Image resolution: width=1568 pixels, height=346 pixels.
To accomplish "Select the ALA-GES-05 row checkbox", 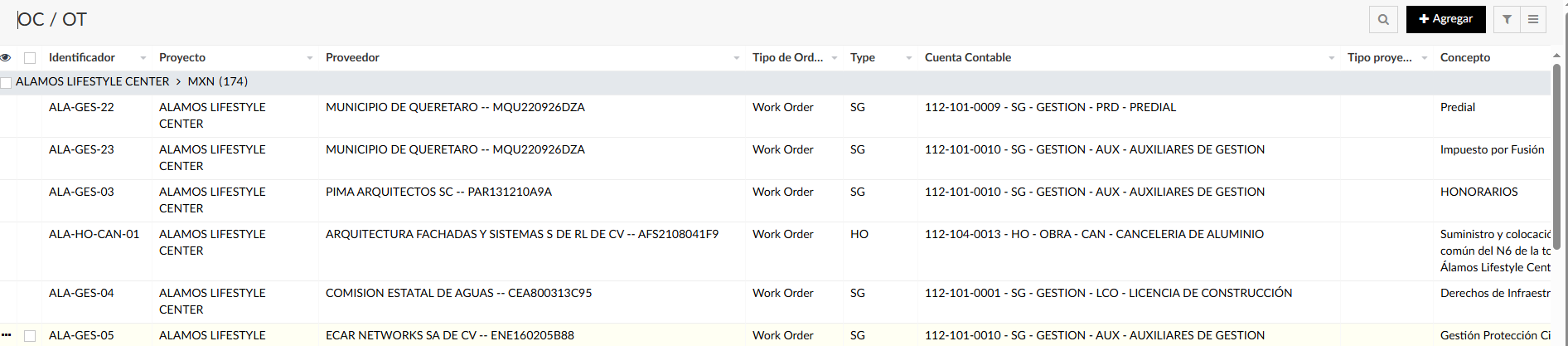I will (30, 336).
